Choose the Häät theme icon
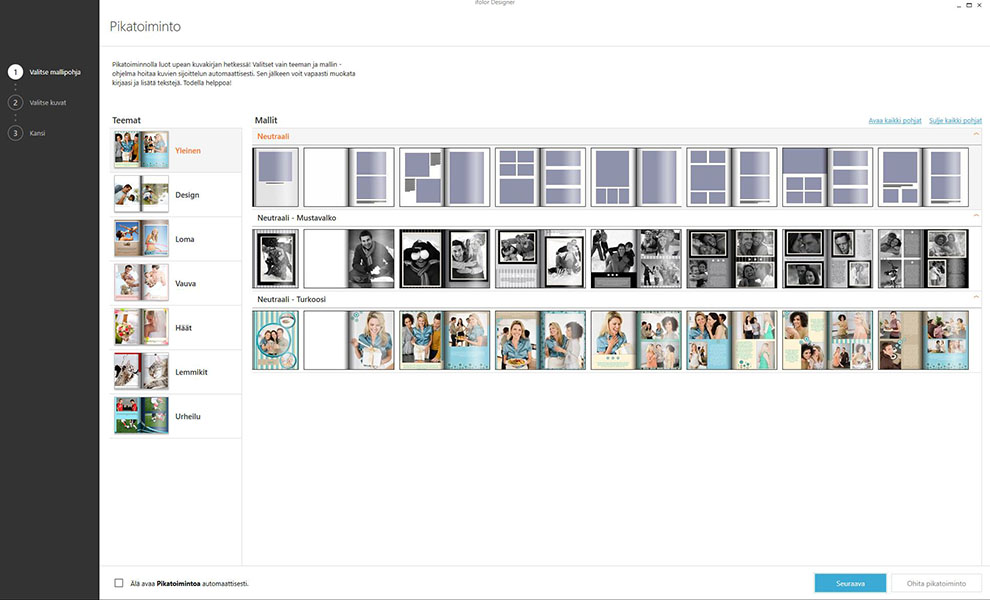990x600 pixels. click(x=141, y=327)
